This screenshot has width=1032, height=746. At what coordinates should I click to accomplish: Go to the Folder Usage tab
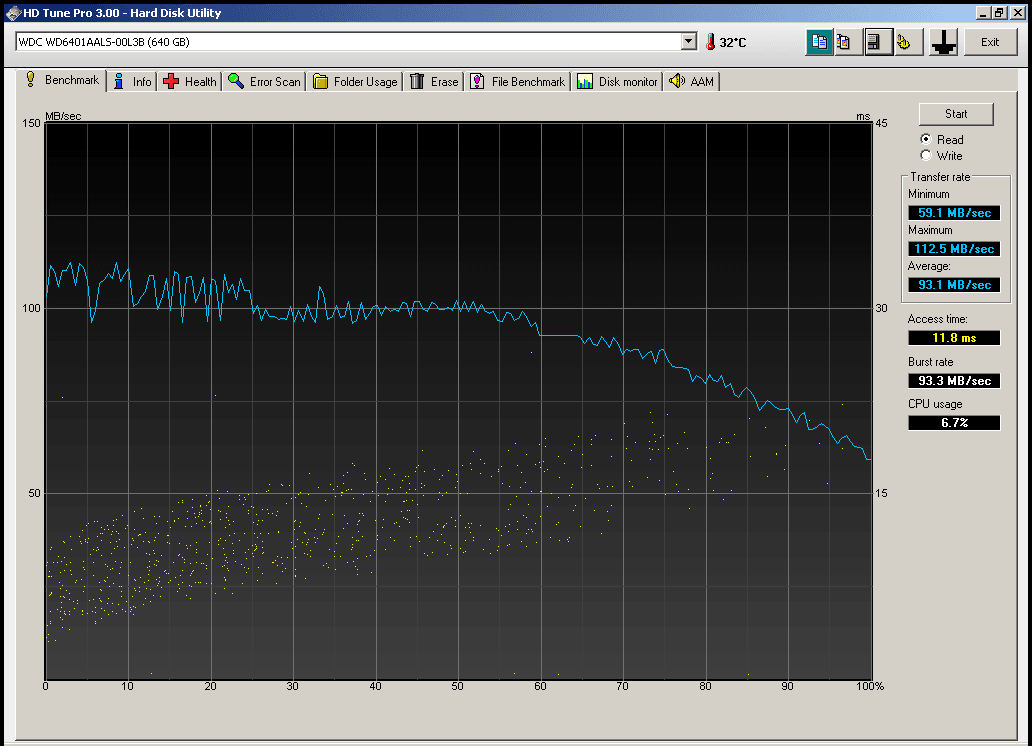pos(355,82)
